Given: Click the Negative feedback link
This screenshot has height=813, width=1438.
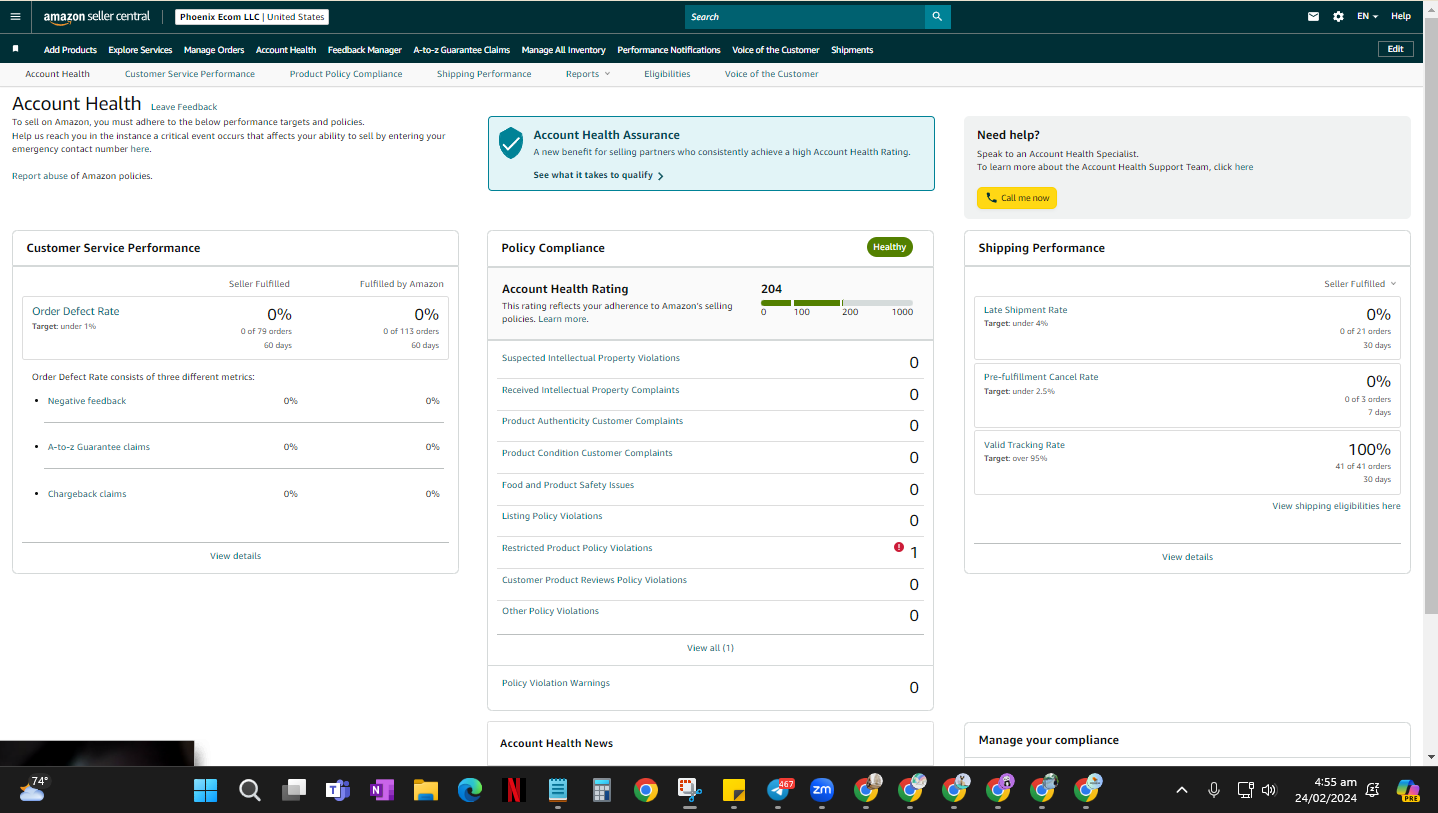Looking at the screenshot, I should pyautogui.click(x=87, y=401).
